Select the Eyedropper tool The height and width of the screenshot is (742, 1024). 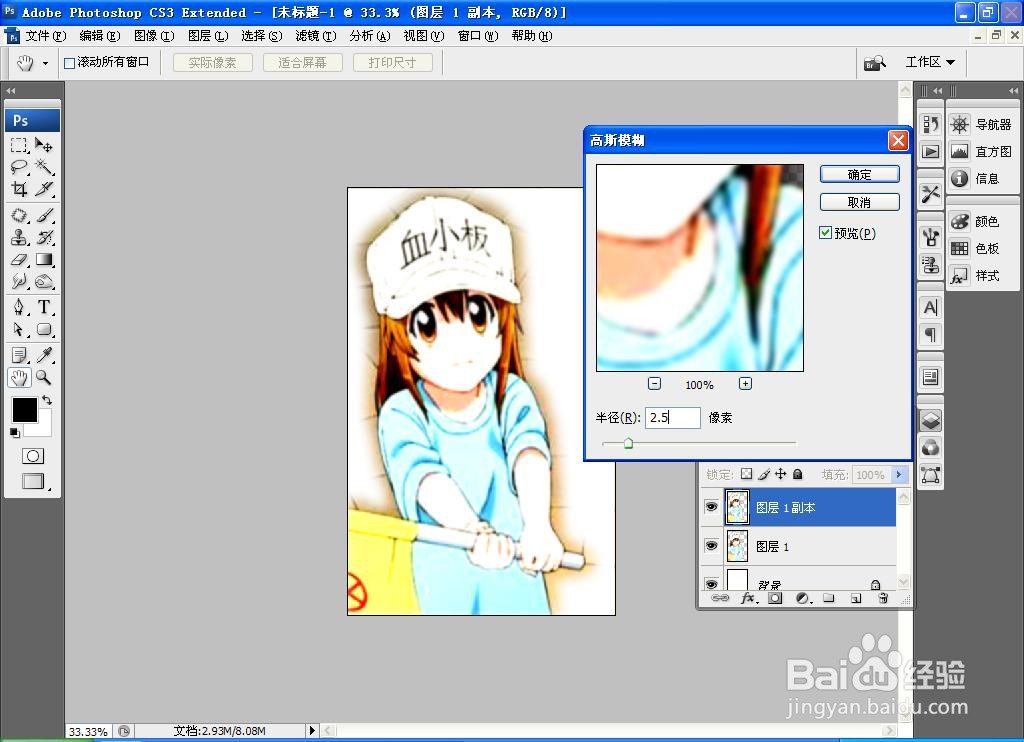click(44, 355)
